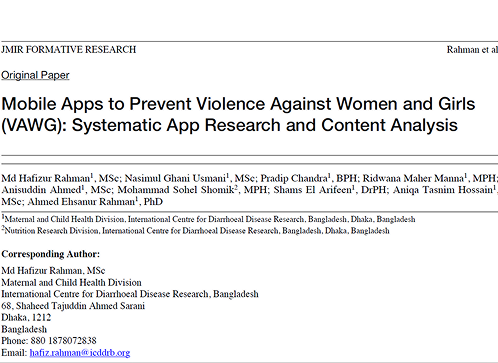
Task: Click author name Aniqa Tasnim Hossain
Action: [443, 190]
